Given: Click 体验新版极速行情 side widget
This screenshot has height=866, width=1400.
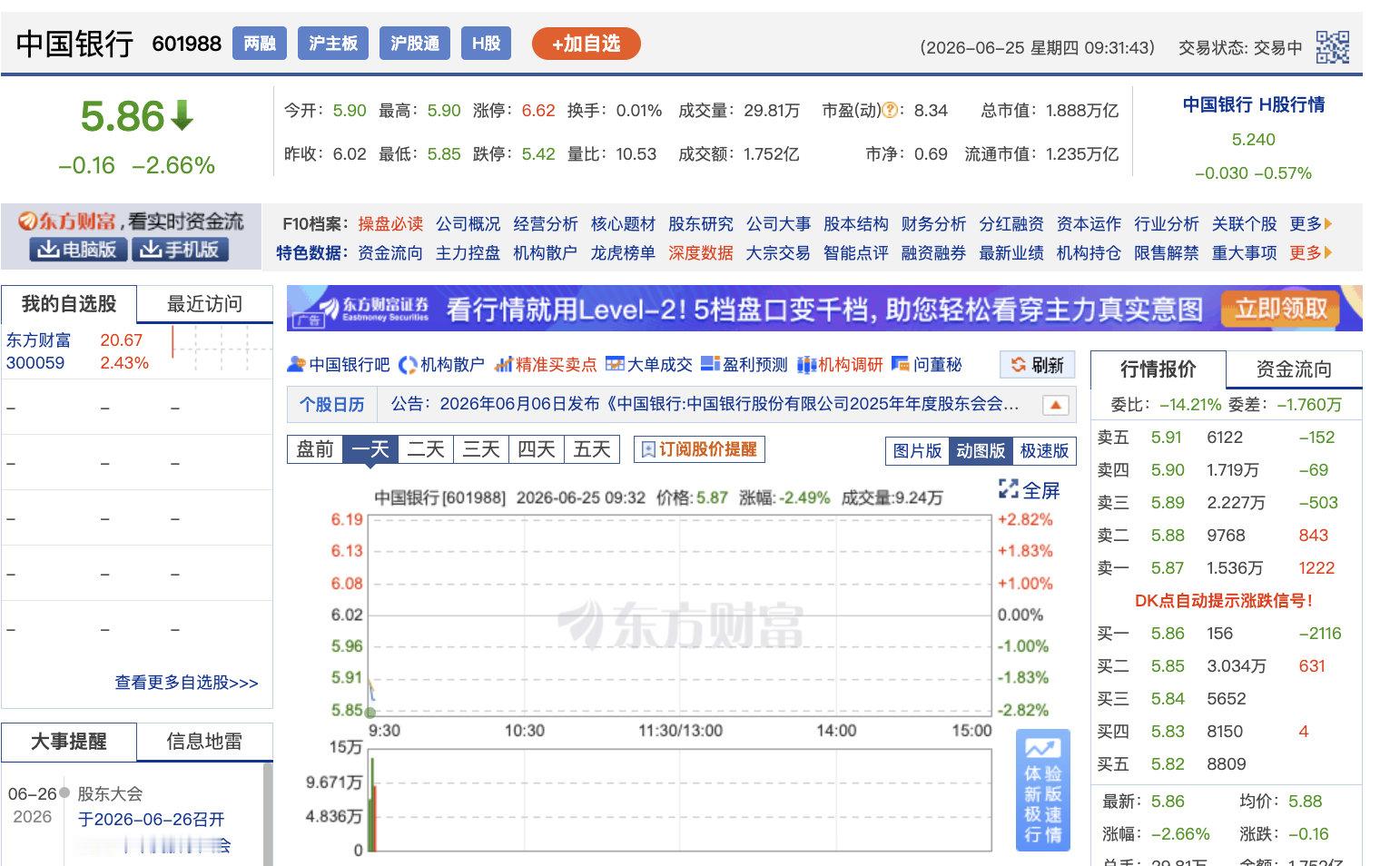Looking at the screenshot, I should click(1042, 790).
